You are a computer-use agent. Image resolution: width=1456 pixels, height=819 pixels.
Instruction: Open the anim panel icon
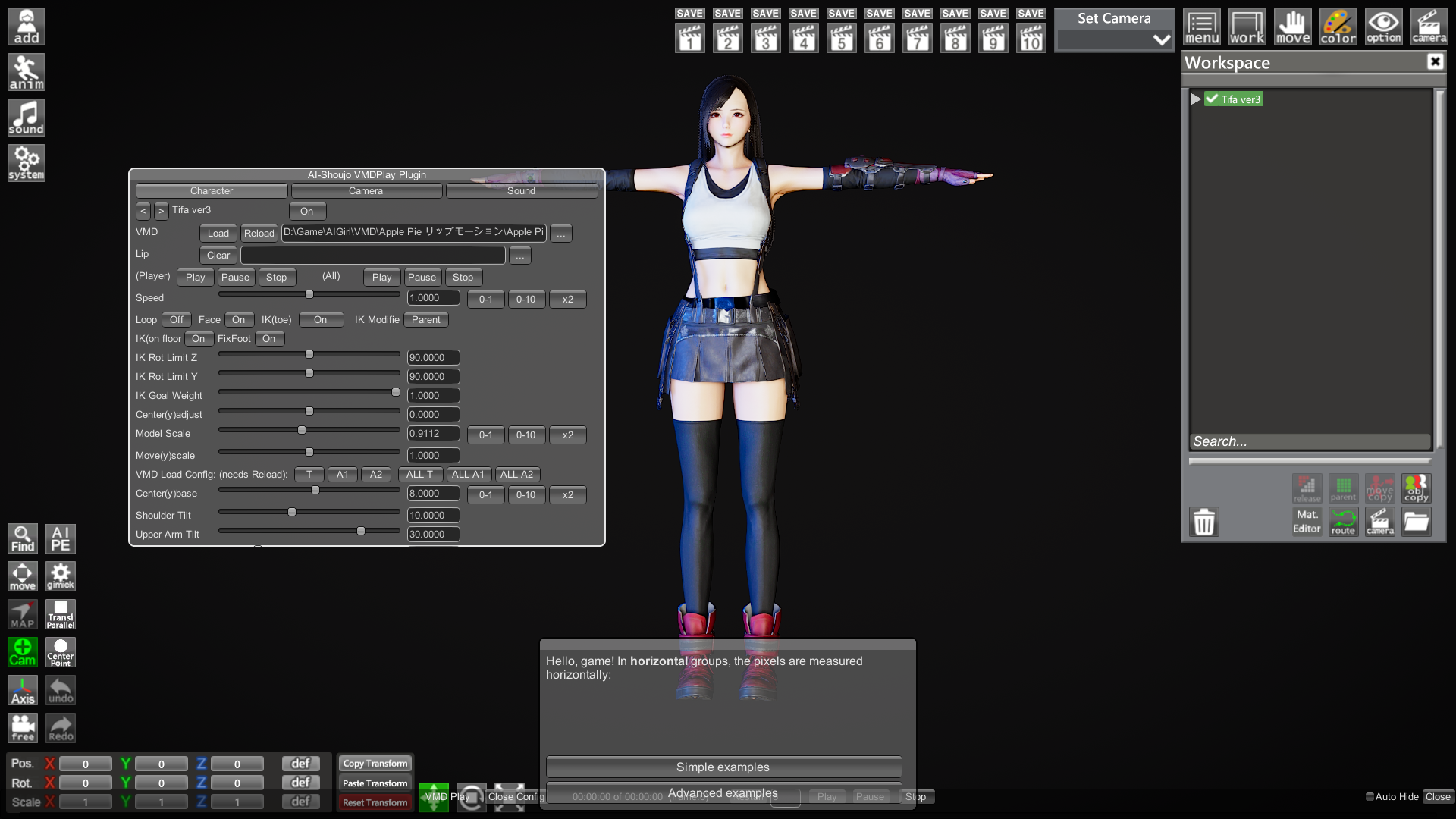pyautogui.click(x=27, y=72)
